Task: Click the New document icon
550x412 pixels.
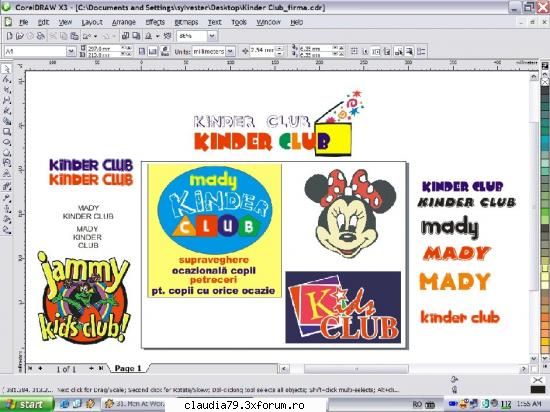Action: click(x=9, y=36)
